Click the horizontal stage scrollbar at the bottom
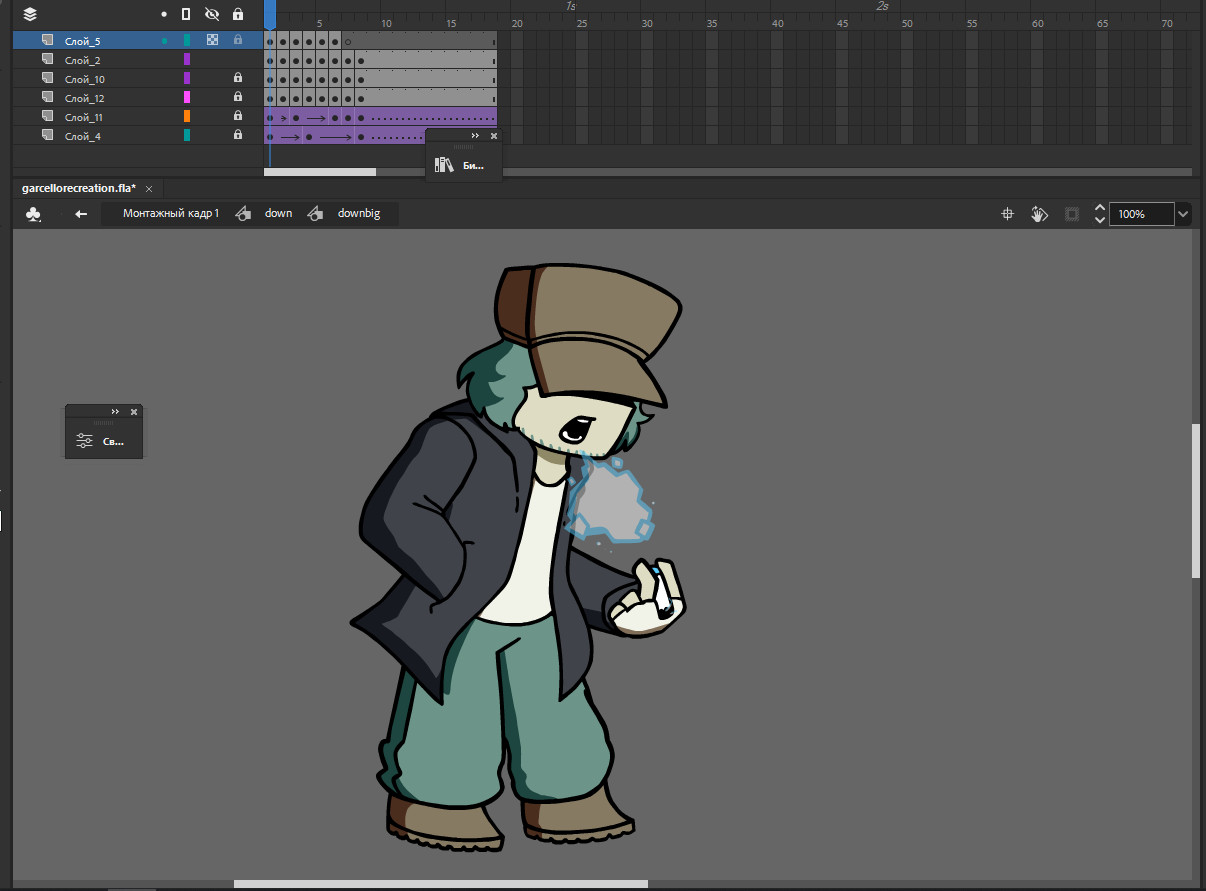1206x891 pixels. pos(440,882)
